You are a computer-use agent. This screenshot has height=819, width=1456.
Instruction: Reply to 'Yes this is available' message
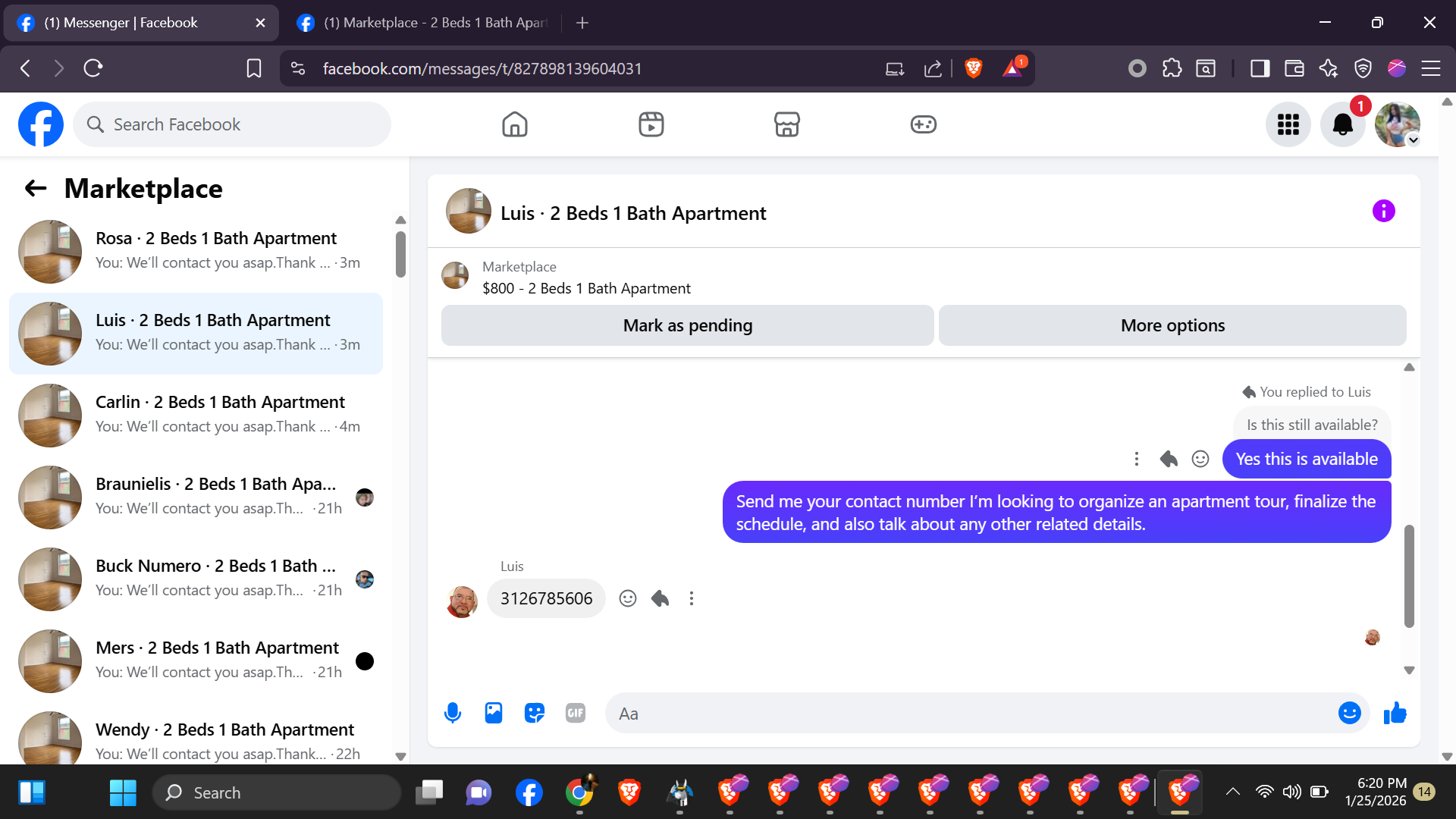(1169, 459)
